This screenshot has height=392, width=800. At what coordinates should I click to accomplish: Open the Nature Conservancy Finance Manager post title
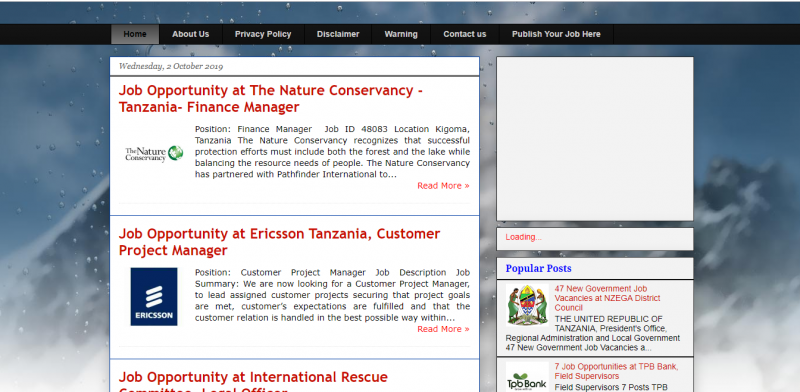tap(270, 99)
